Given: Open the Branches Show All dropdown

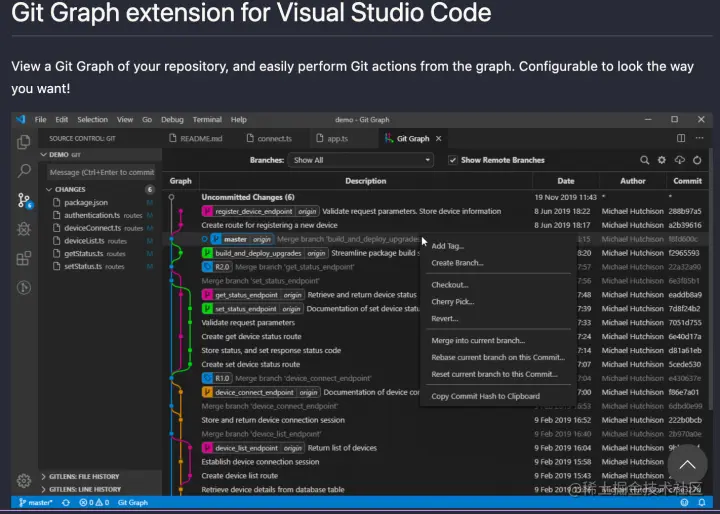Looking at the screenshot, I should [x=360, y=160].
